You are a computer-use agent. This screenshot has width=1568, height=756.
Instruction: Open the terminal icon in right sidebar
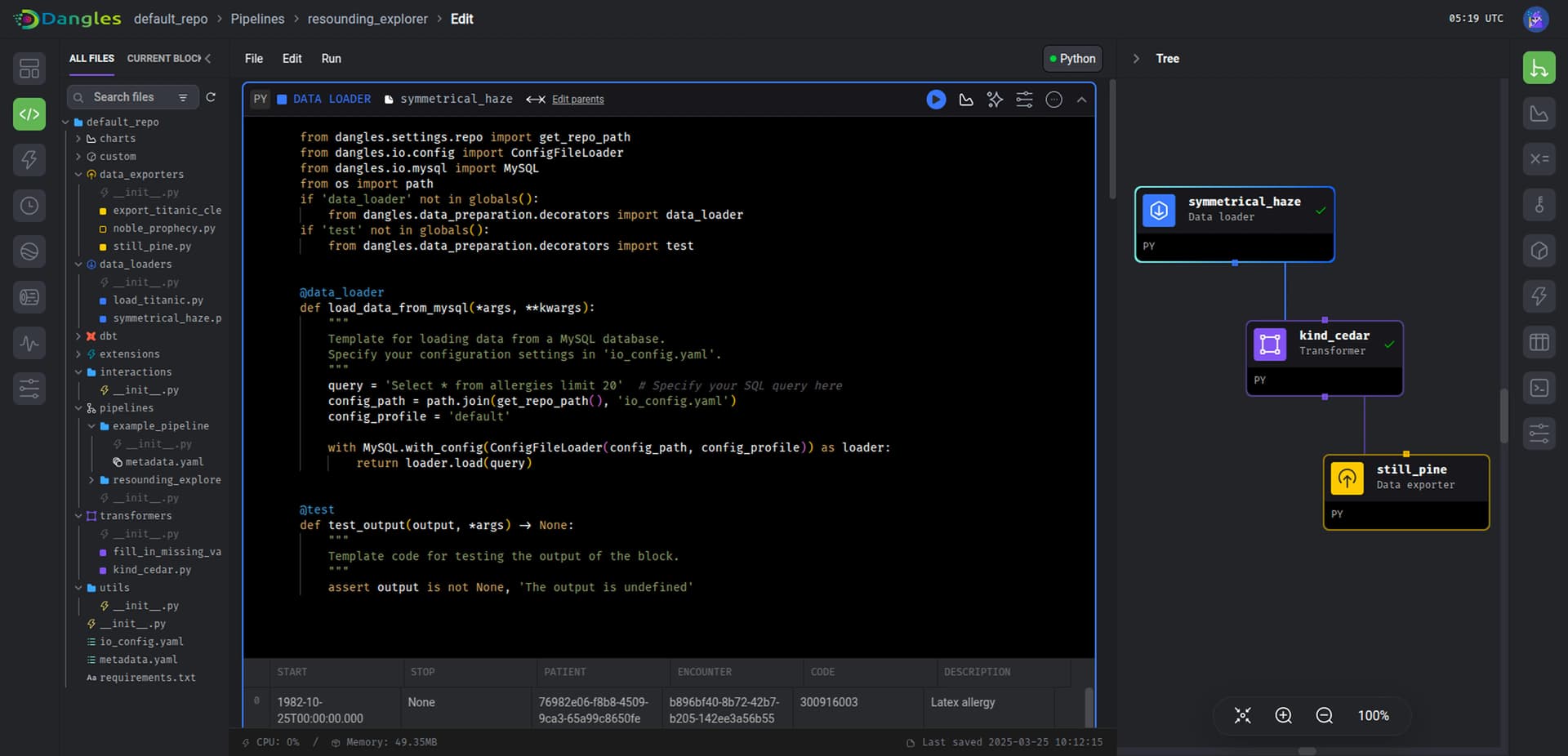click(x=1539, y=388)
